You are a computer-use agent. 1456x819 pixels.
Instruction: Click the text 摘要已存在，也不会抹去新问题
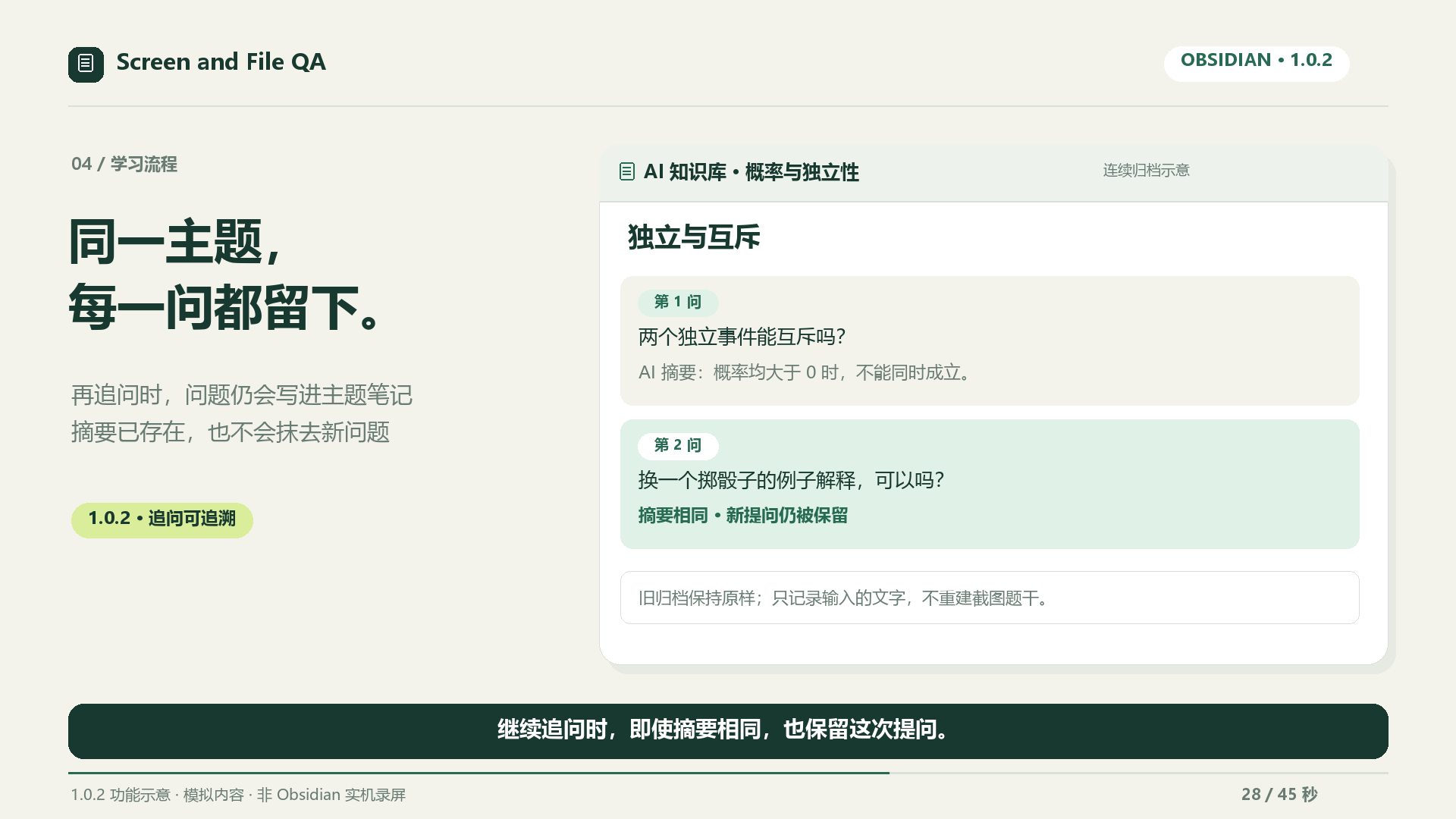pos(231,432)
